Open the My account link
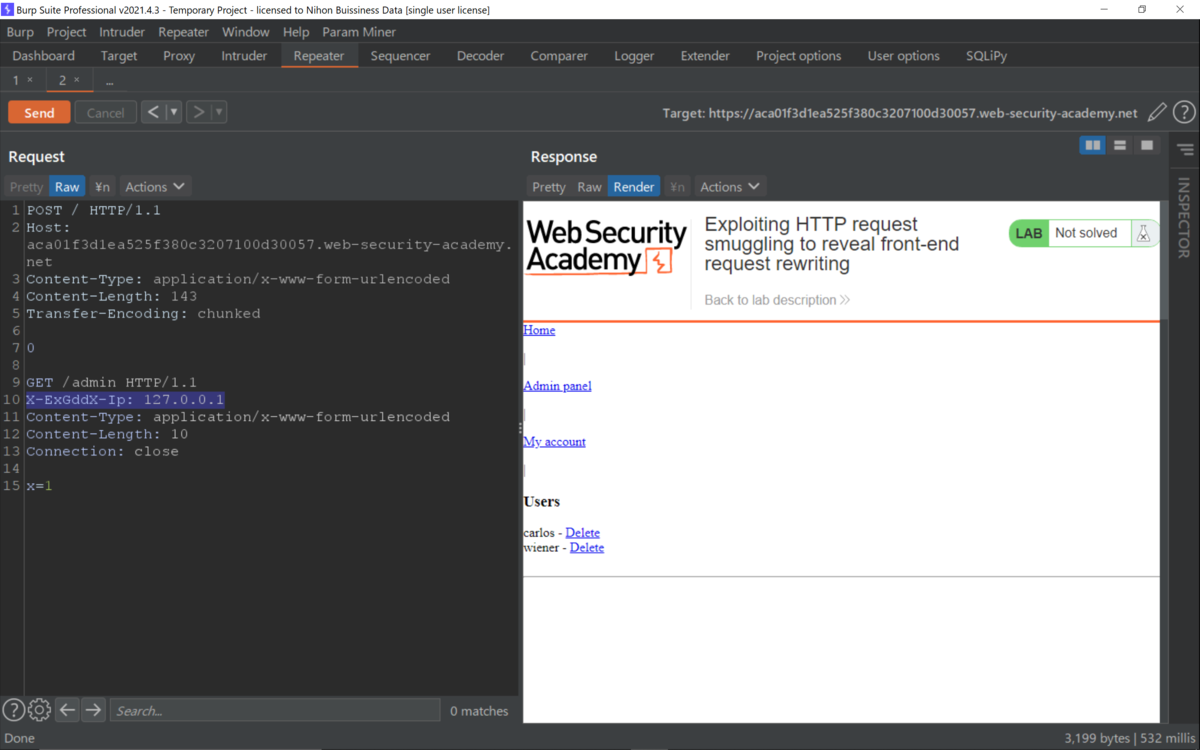 [x=554, y=442]
